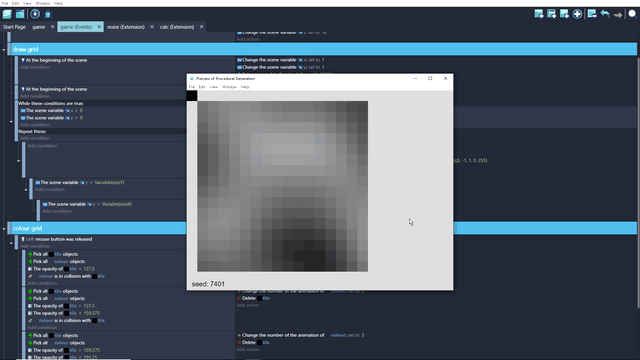Viewport: 640px width, 360px height.
Task: Open the project manager icon
Action: 7,14
